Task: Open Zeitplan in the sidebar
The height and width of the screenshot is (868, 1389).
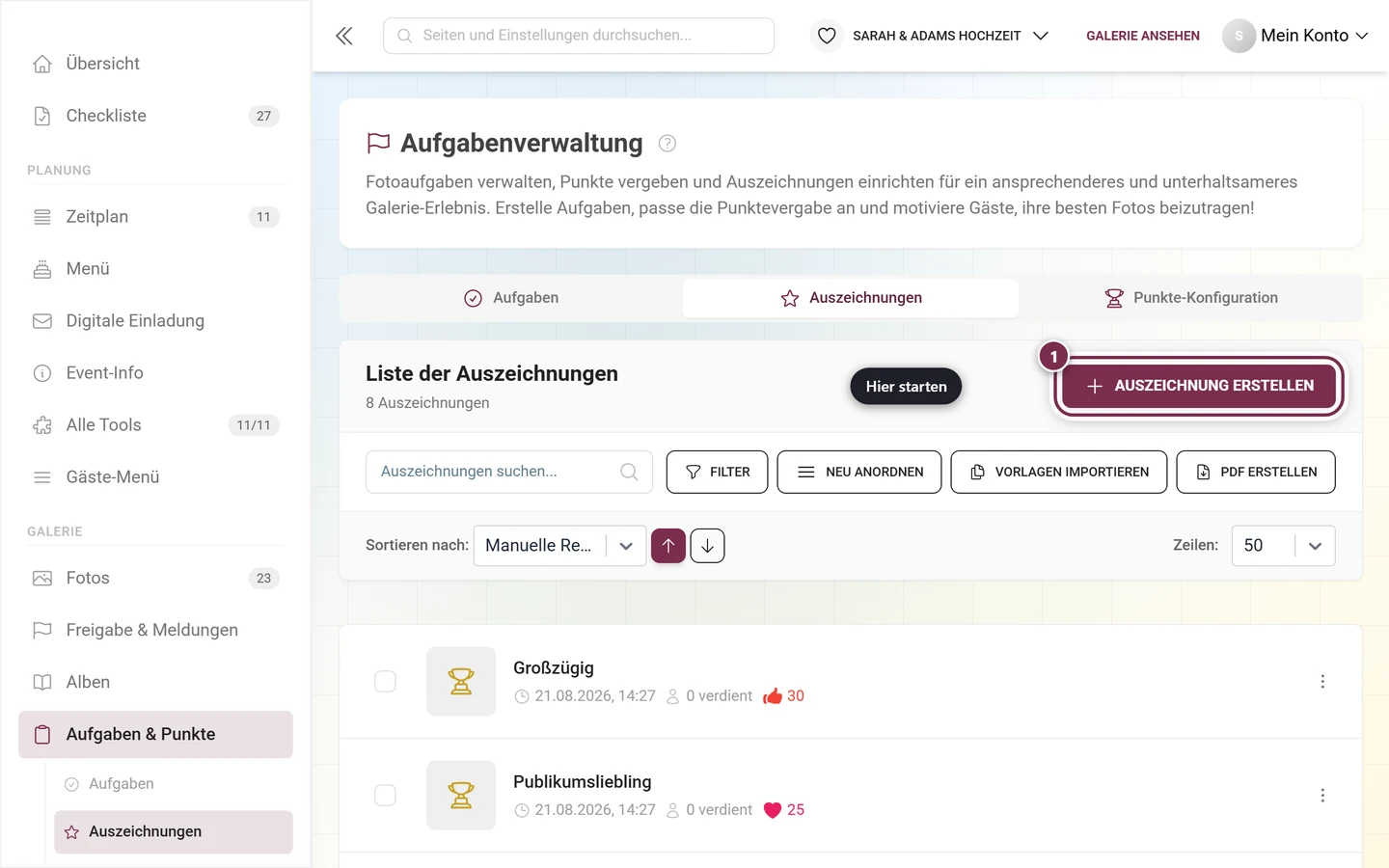Action: click(155, 217)
